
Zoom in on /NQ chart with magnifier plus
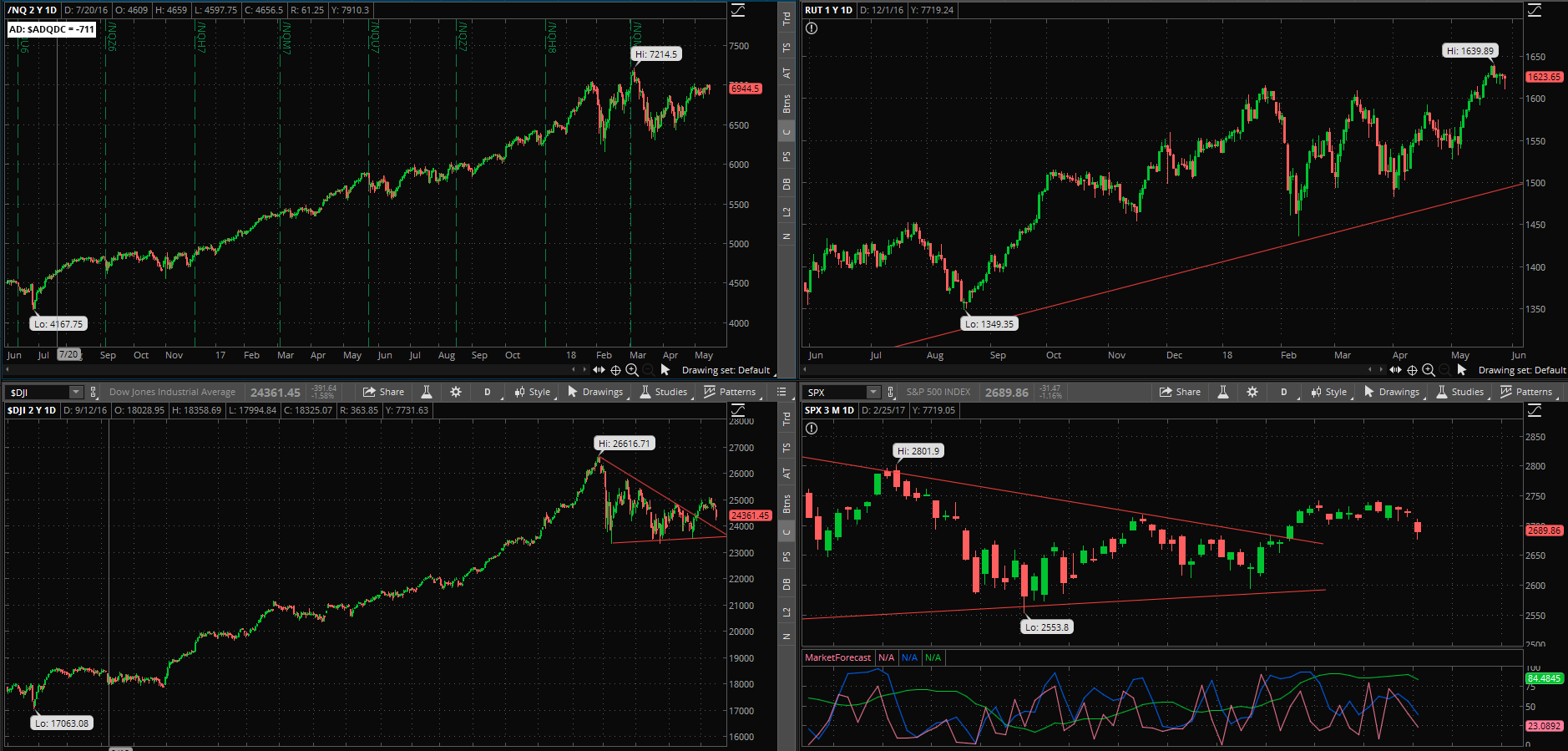(632, 370)
